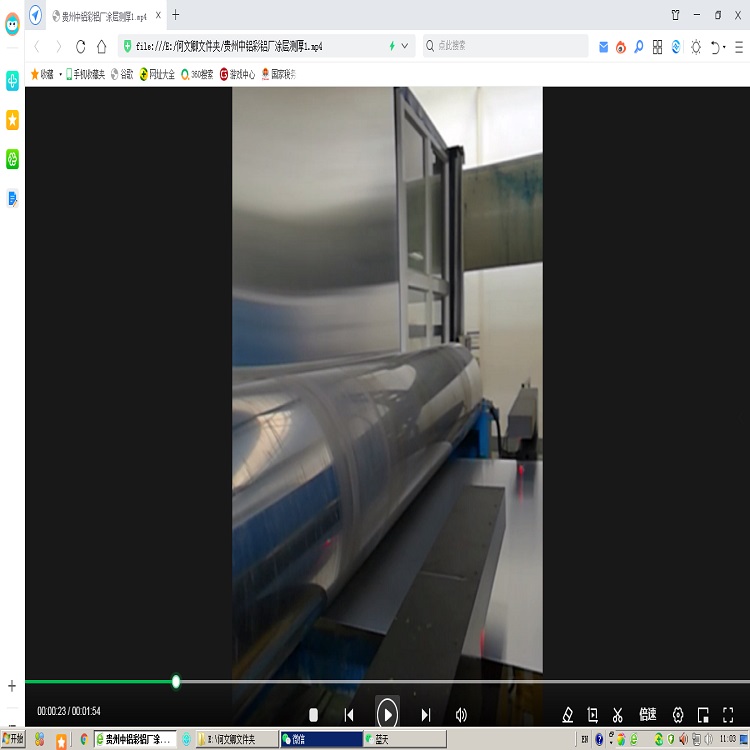The image size is (750, 750).
Task: Skip to the next video
Action: coord(425,715)
